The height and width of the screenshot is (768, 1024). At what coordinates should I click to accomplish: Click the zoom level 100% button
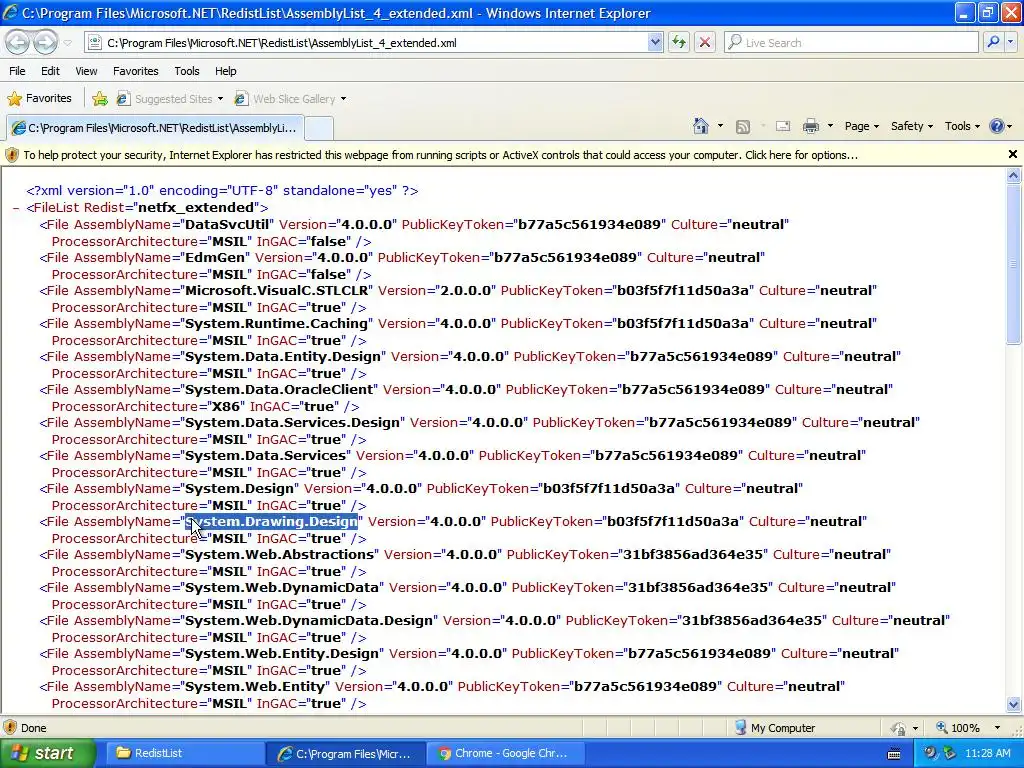pyautogui.click(x=958, y=728)
